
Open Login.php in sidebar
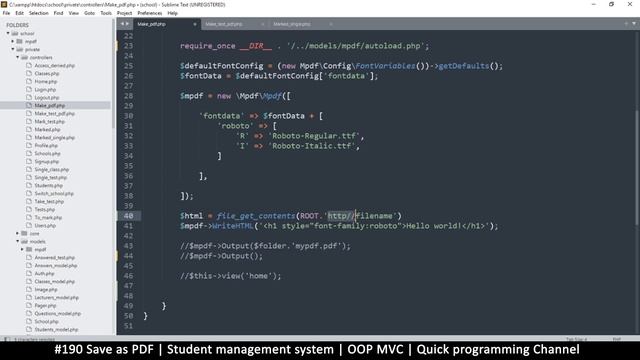(x=45, y=89)
